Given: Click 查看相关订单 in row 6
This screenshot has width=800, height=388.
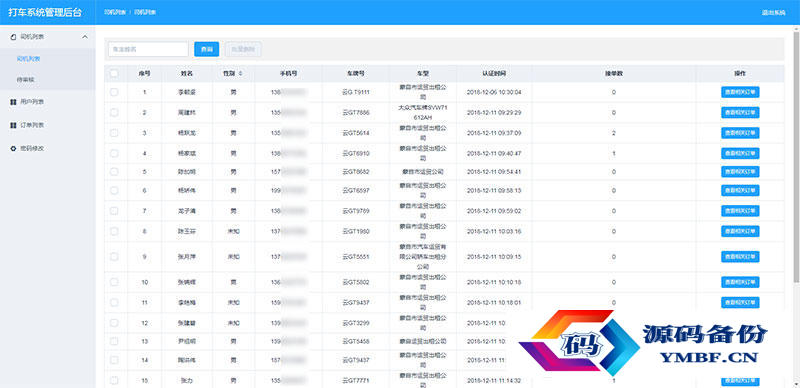Looking at the screenshot, I should point(740,190).
